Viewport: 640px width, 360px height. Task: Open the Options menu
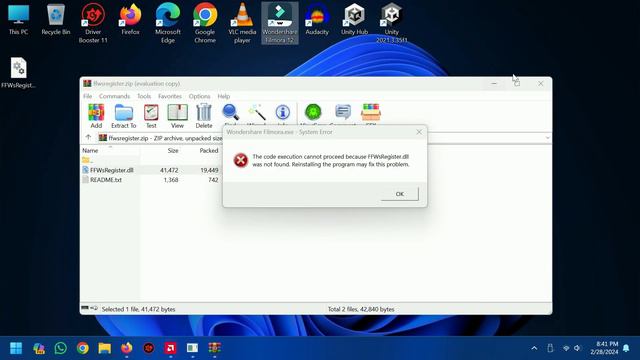pyautogui.click(x=200, y=96)
